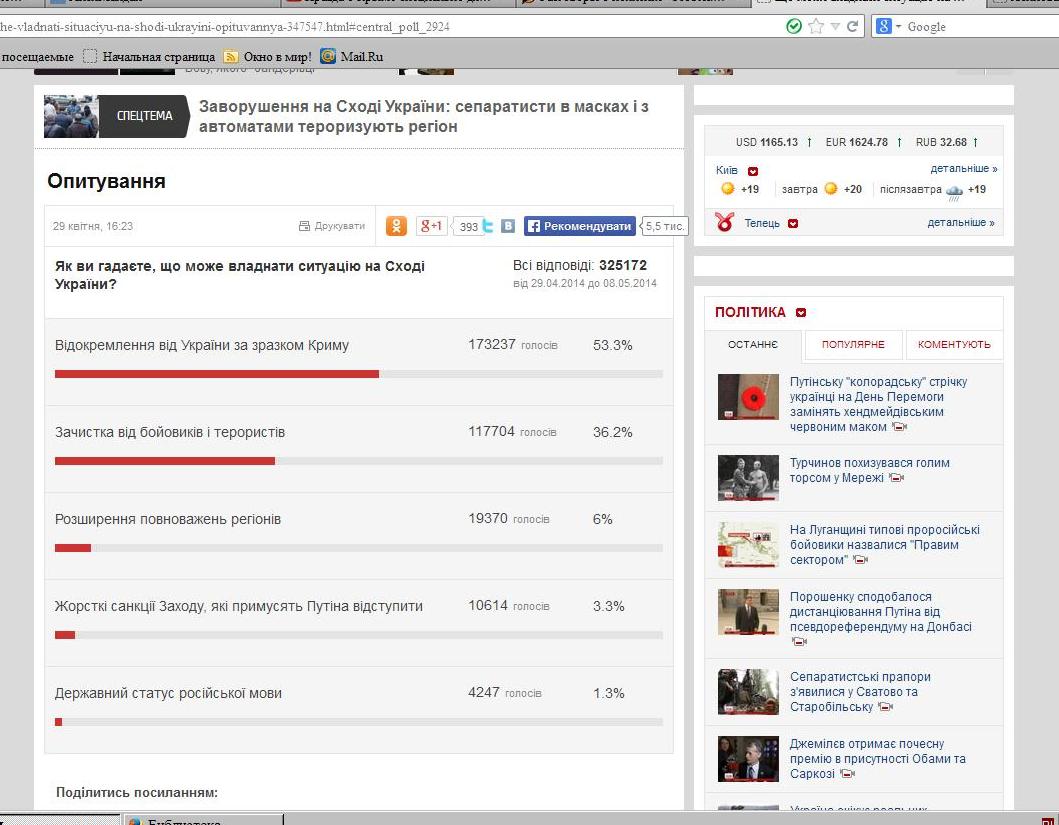The height and width of the screenshot is (825, 1059).
Task: Click the Facebook Рекомендувати button
Action: (x=579, y=226)
